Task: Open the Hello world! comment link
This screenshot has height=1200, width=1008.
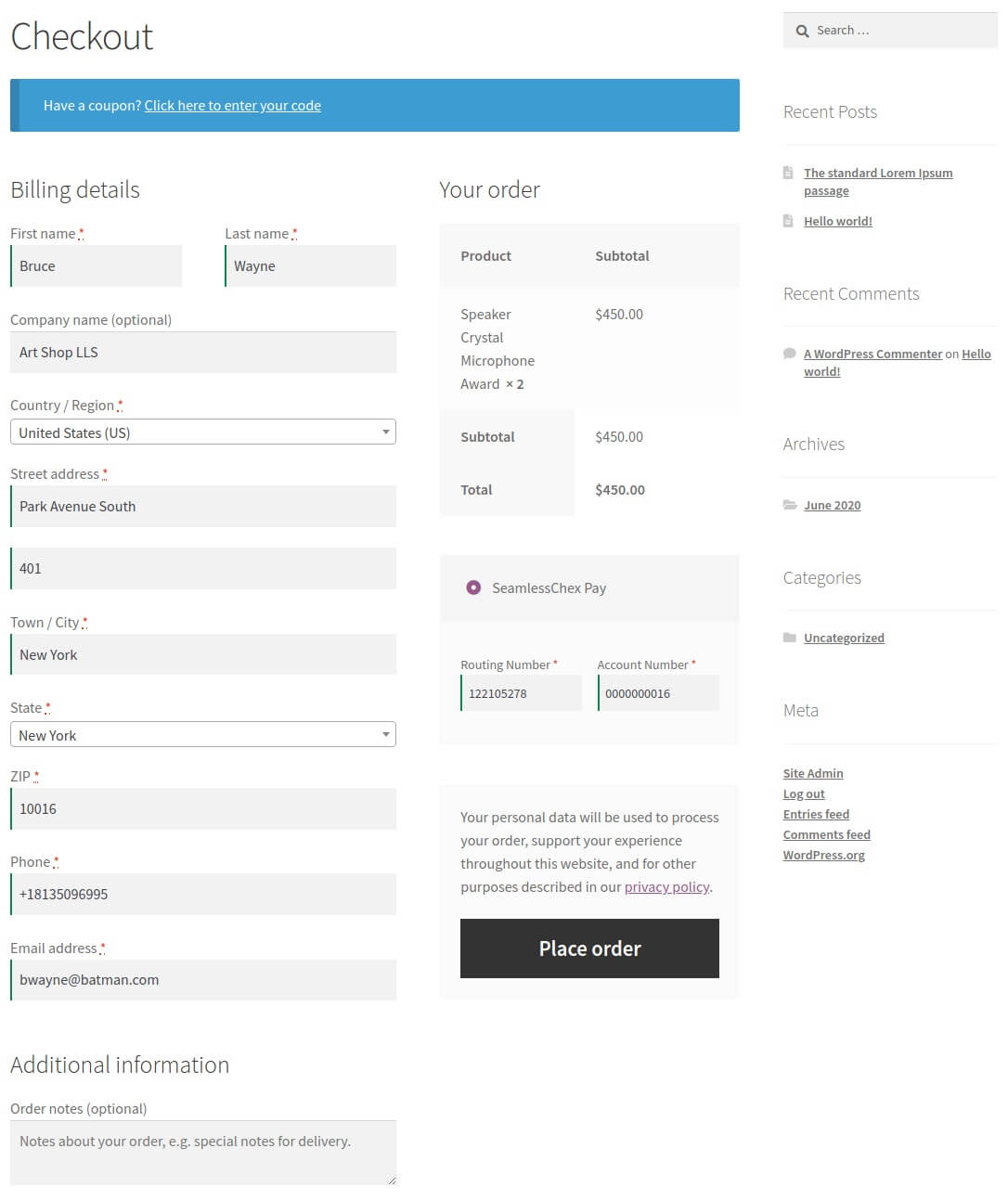Action: tap(976, 354)
